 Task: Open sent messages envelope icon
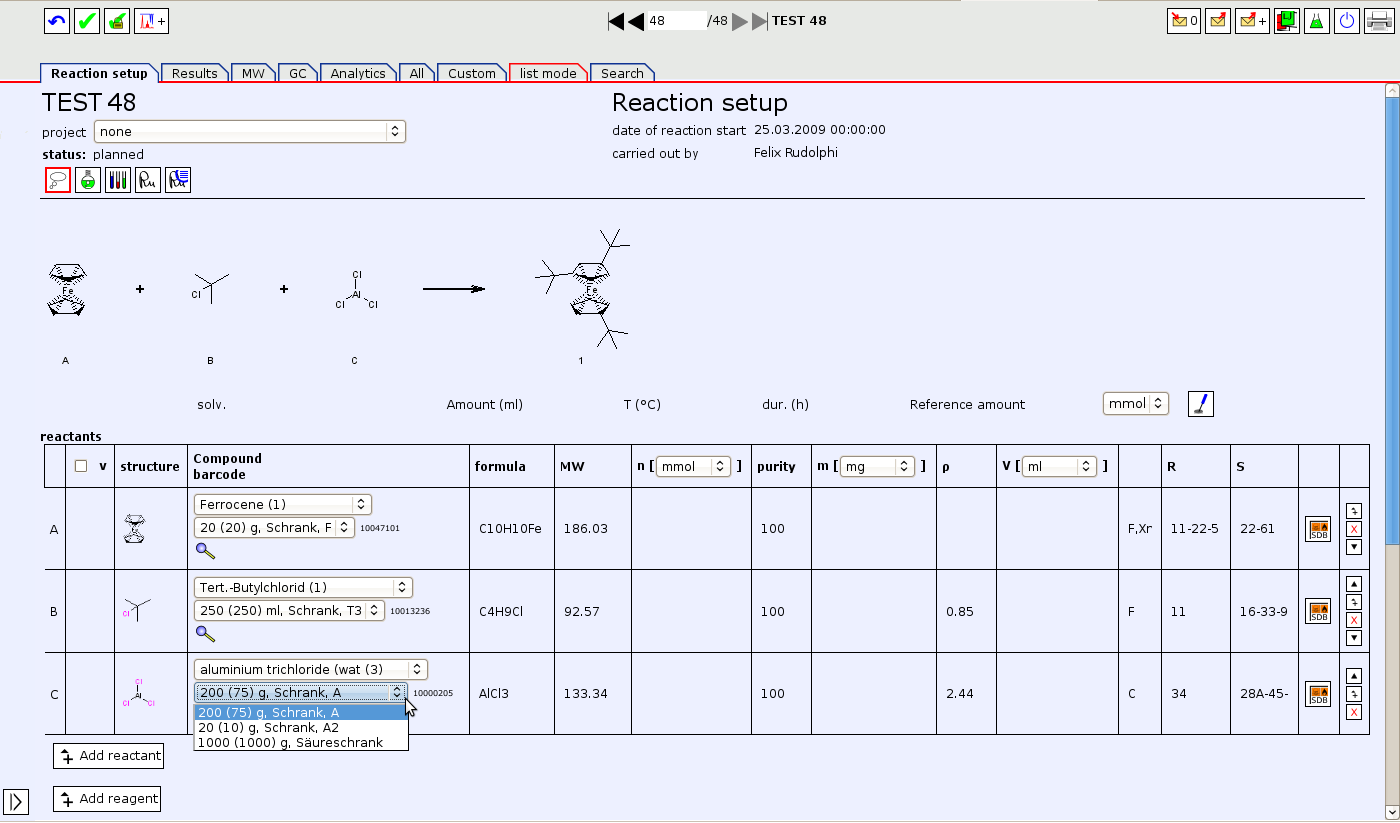[1218, 21]
